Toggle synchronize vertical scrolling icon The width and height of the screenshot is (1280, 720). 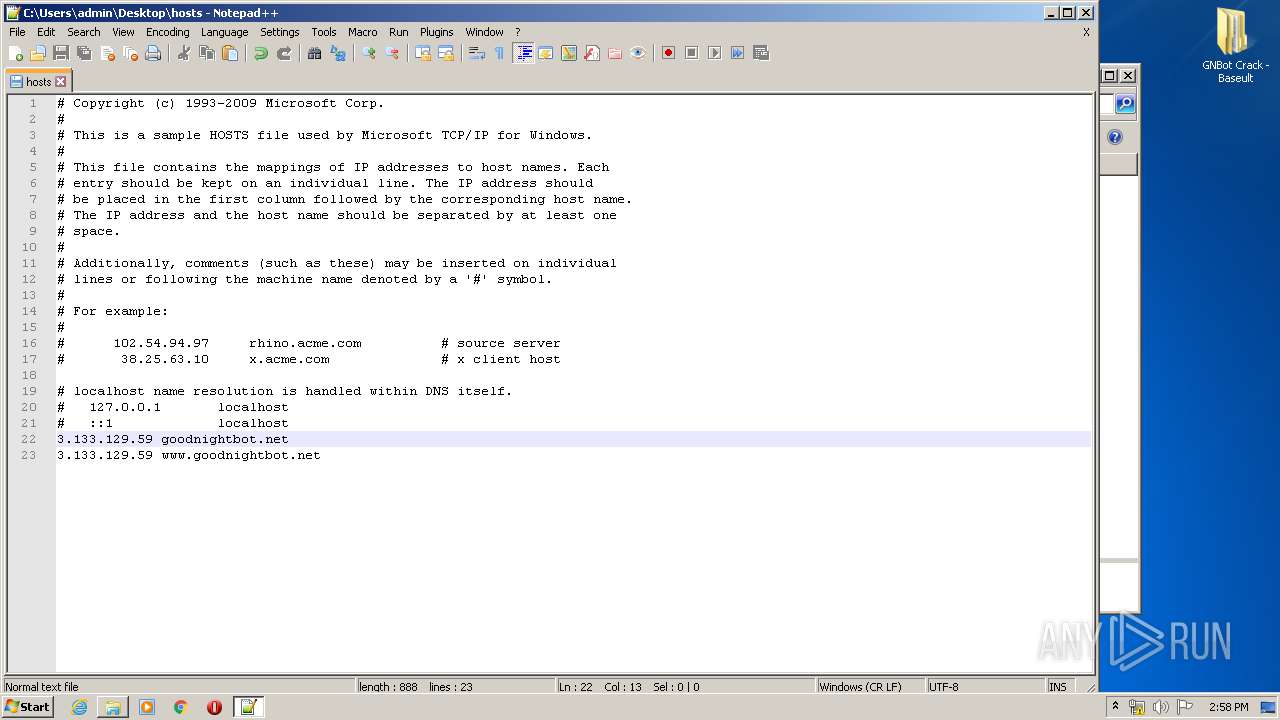click(423, 53)
